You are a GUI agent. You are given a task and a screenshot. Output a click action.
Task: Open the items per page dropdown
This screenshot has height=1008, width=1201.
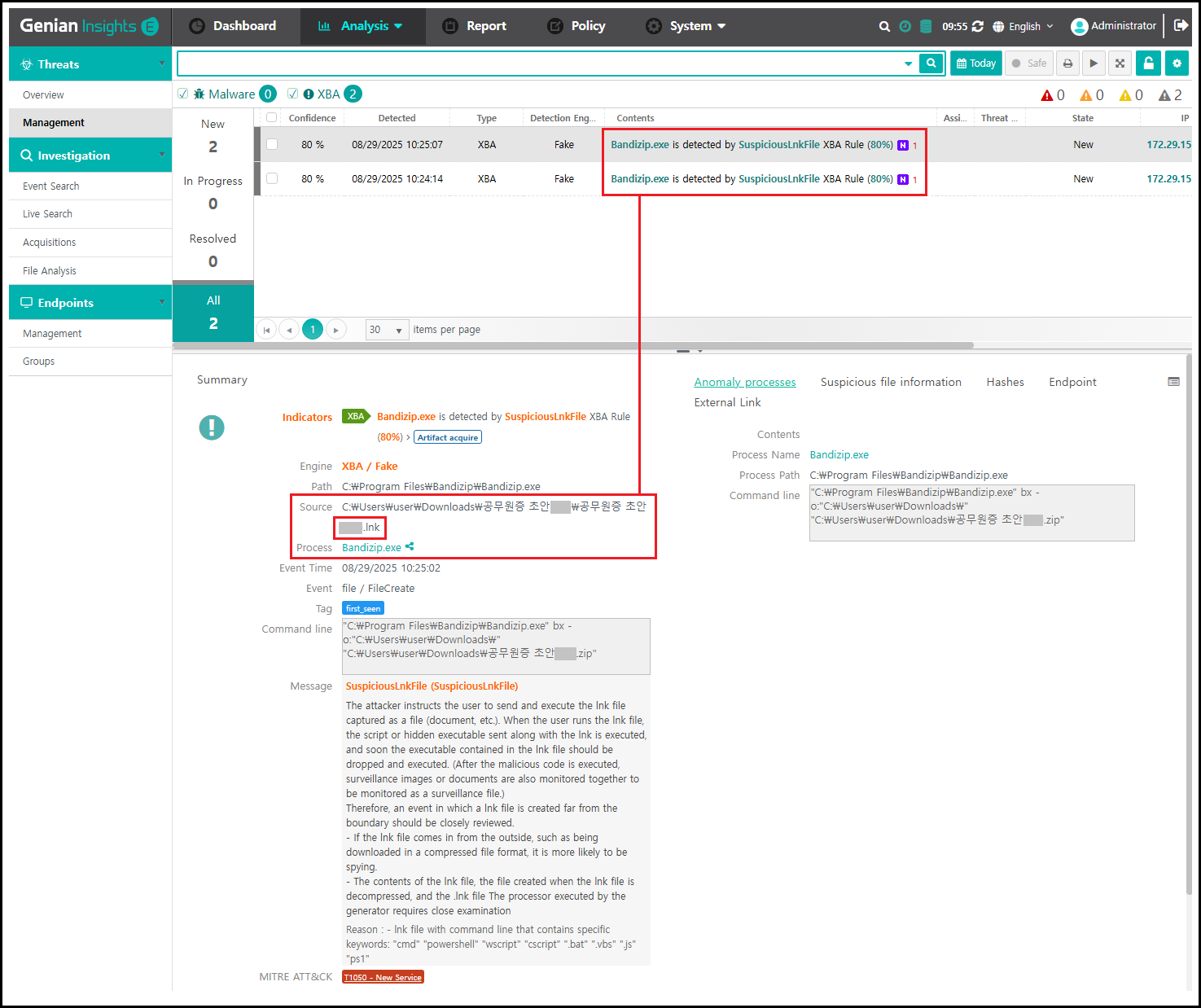coord(387,330)
